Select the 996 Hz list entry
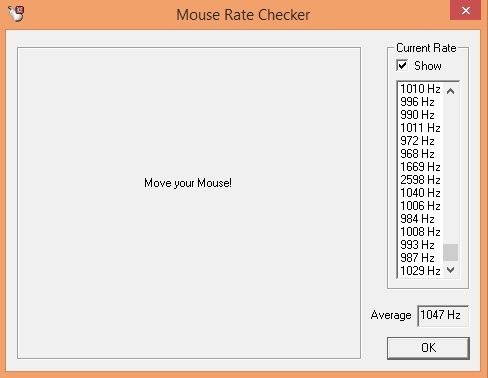This screenshot has width=488, height=378. pos(420,102)
